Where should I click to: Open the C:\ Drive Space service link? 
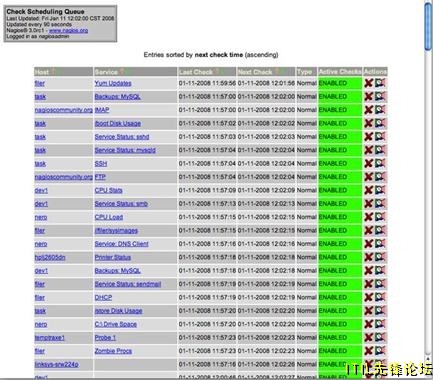point(116,324)
